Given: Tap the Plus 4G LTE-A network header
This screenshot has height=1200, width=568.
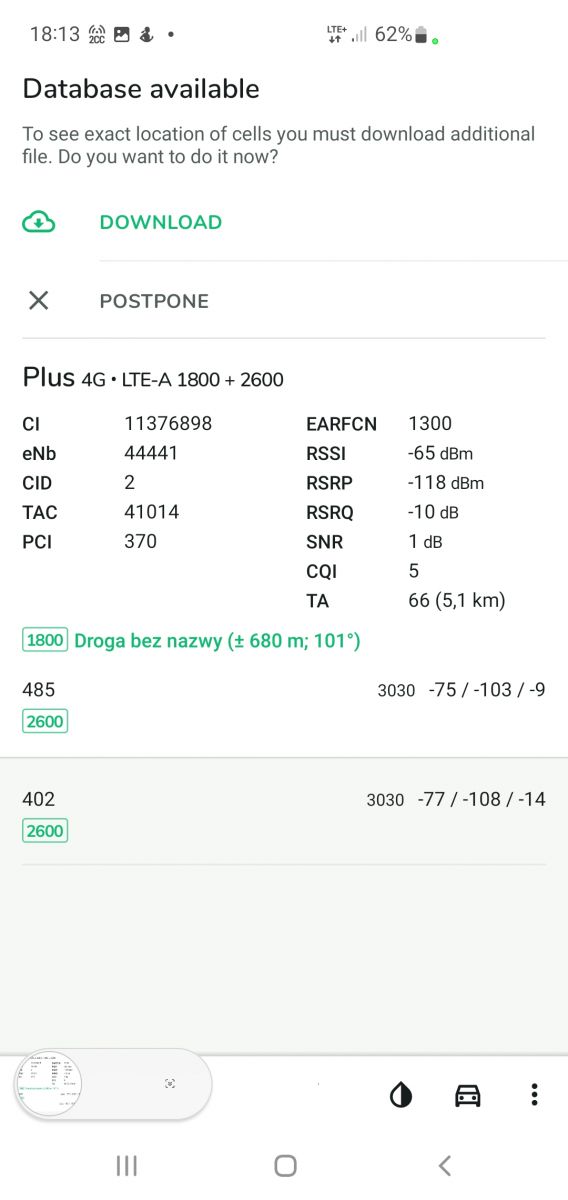Looking at the screenshot, I should tap(153, 378).
